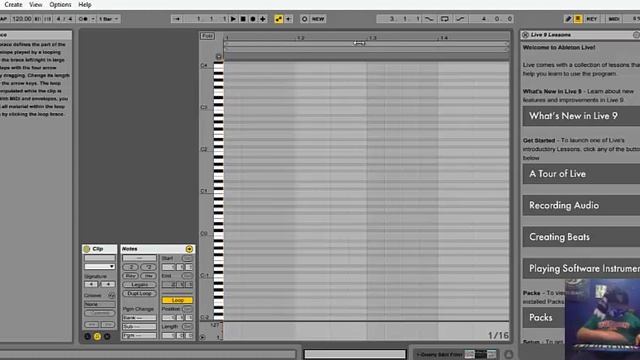Click the groove hot-swap icon
Screen dimensions: 640x360
pyautogui.click(x=111, y=295)
